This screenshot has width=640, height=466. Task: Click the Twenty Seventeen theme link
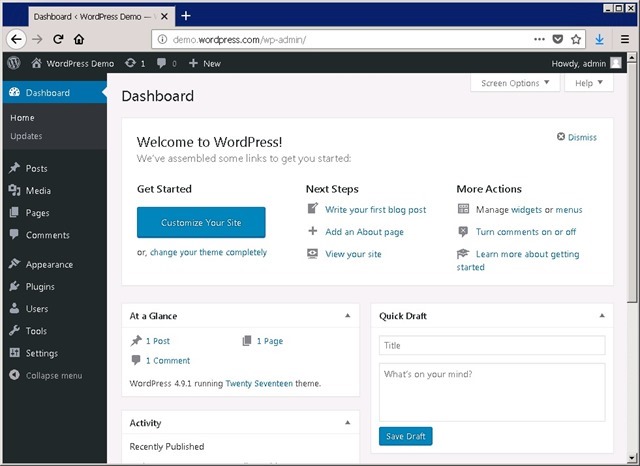tap(259, 384)
